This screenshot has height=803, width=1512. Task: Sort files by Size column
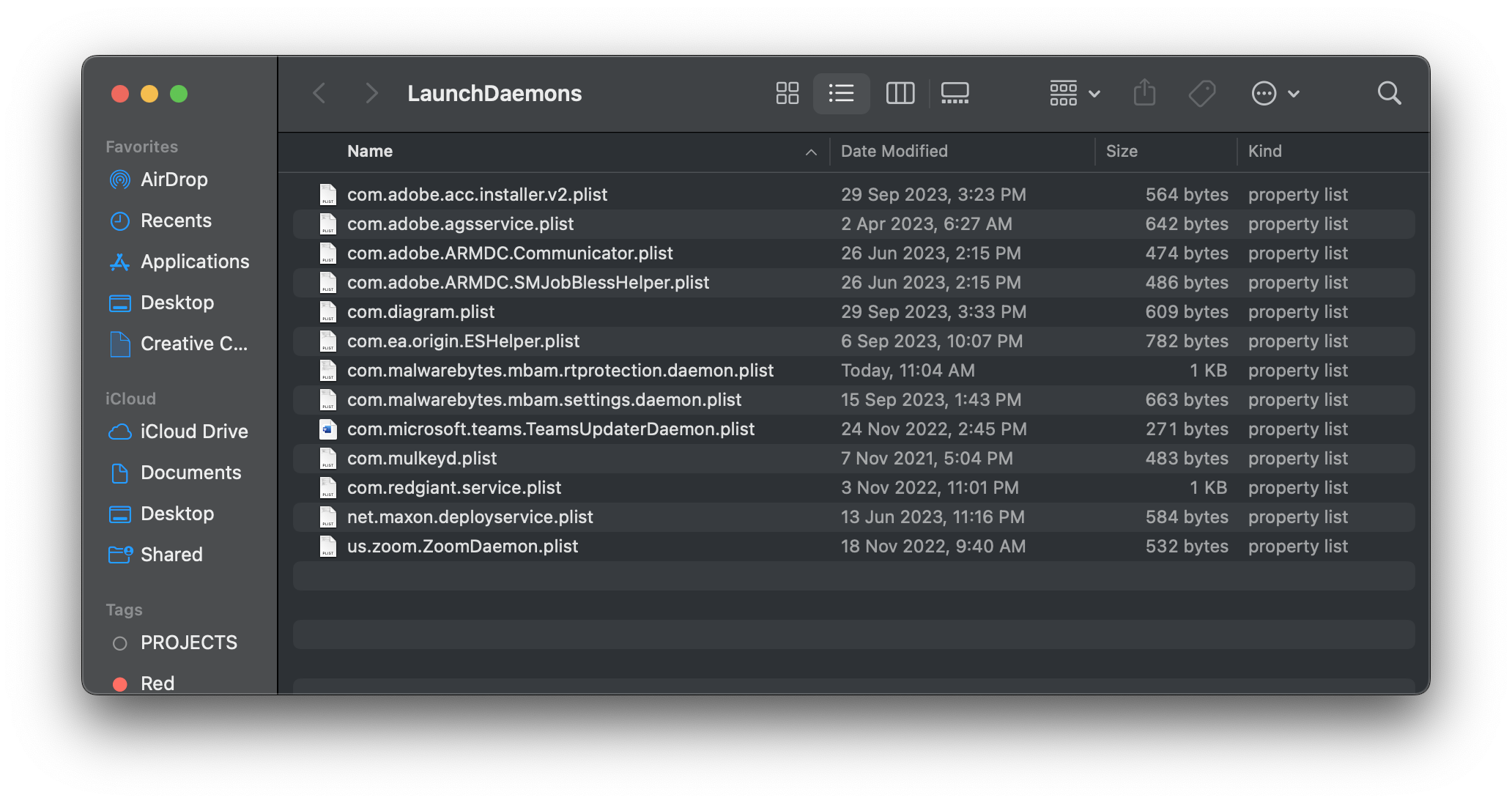(1122, 152)
